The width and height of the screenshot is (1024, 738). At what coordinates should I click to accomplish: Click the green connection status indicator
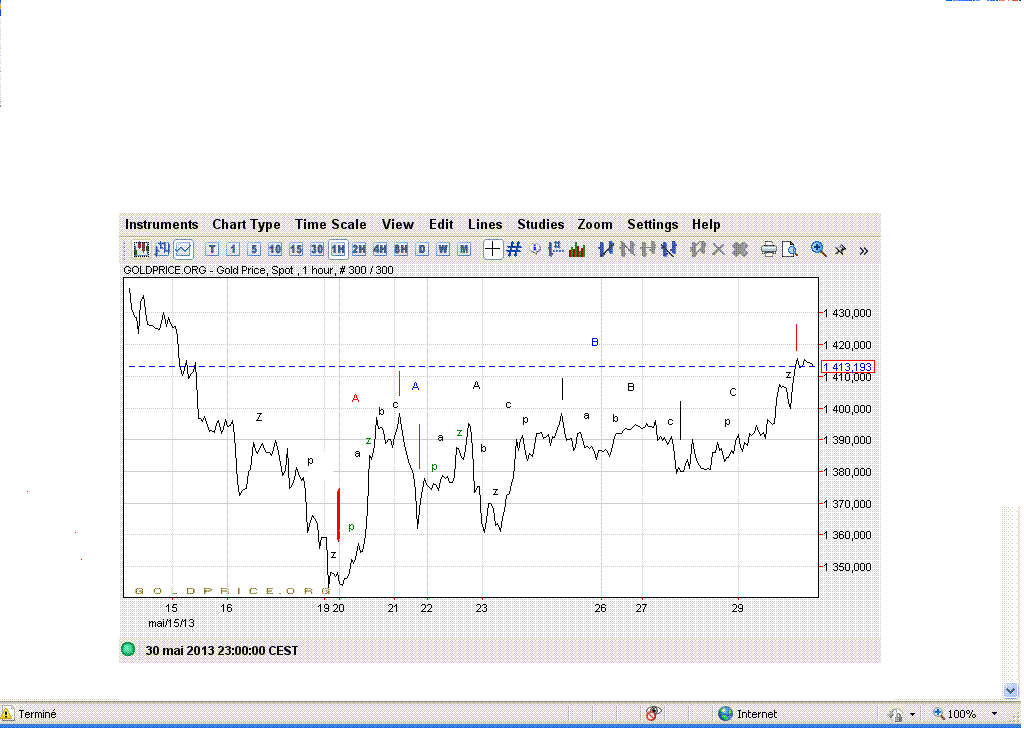[x=128, y=649]
